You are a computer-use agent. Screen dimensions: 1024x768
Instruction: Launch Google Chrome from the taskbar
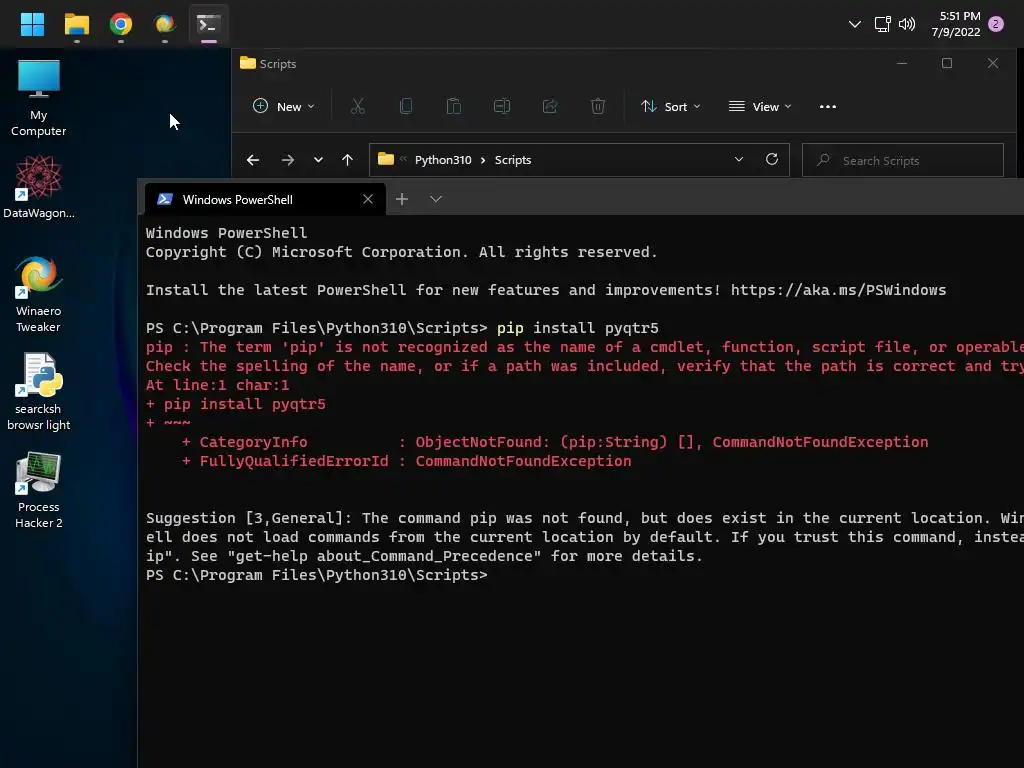pos(120,25)
